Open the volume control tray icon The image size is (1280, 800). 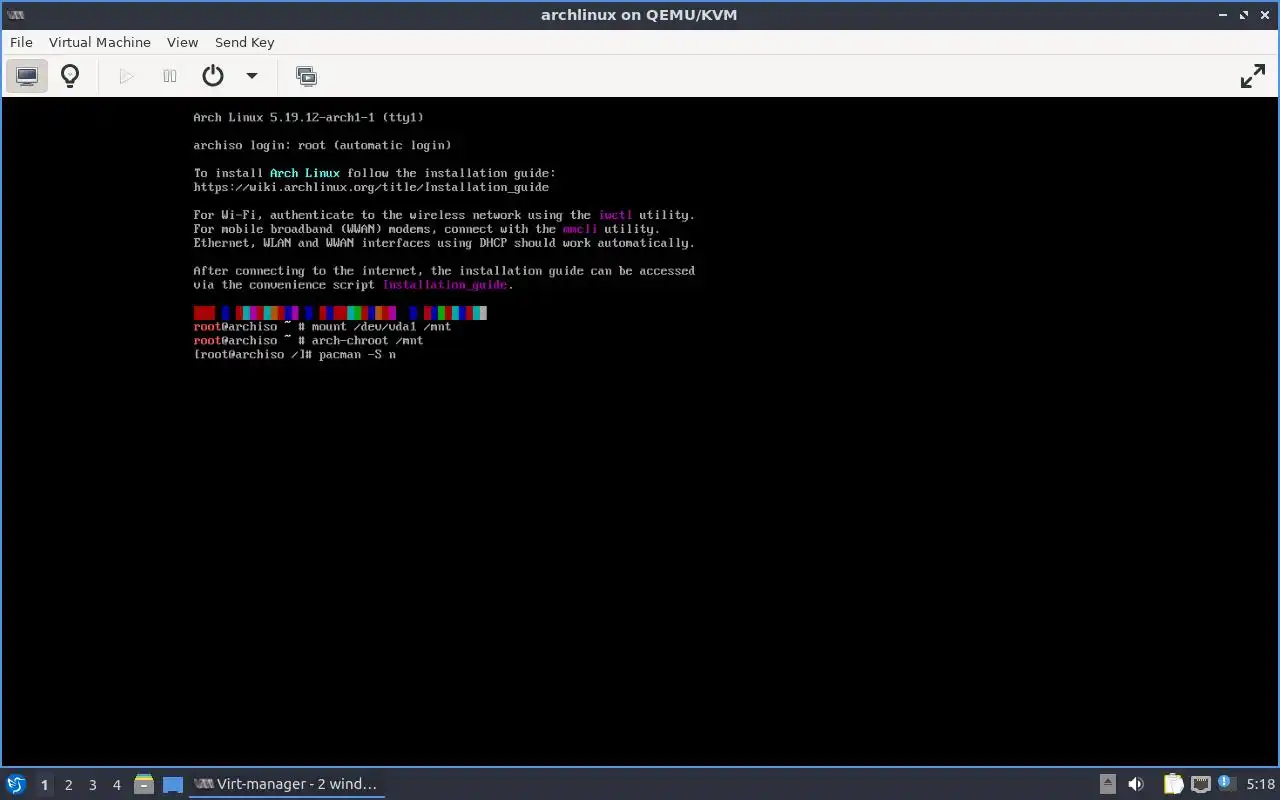[x=1136, y=784]
